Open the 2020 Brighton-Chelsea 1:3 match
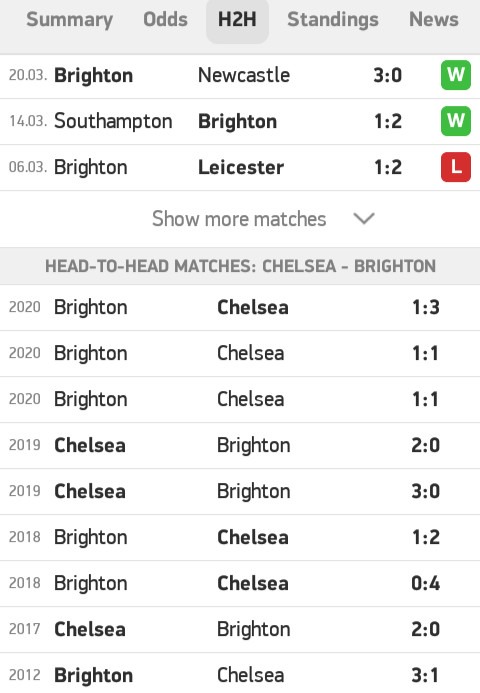 pyautogui.click(x=240, y=308)
